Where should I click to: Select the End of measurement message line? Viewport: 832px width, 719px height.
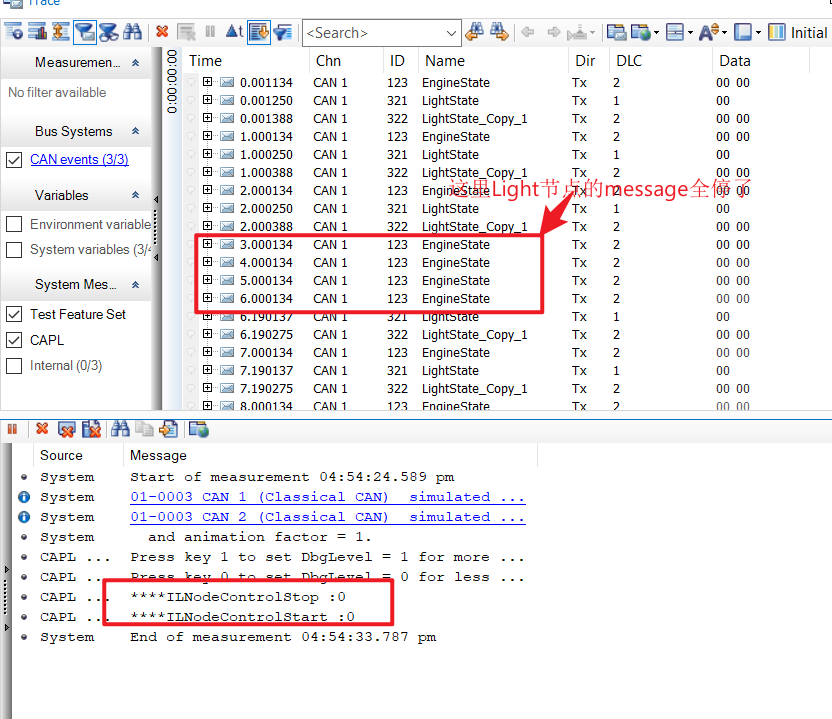(x=283, y=637)
